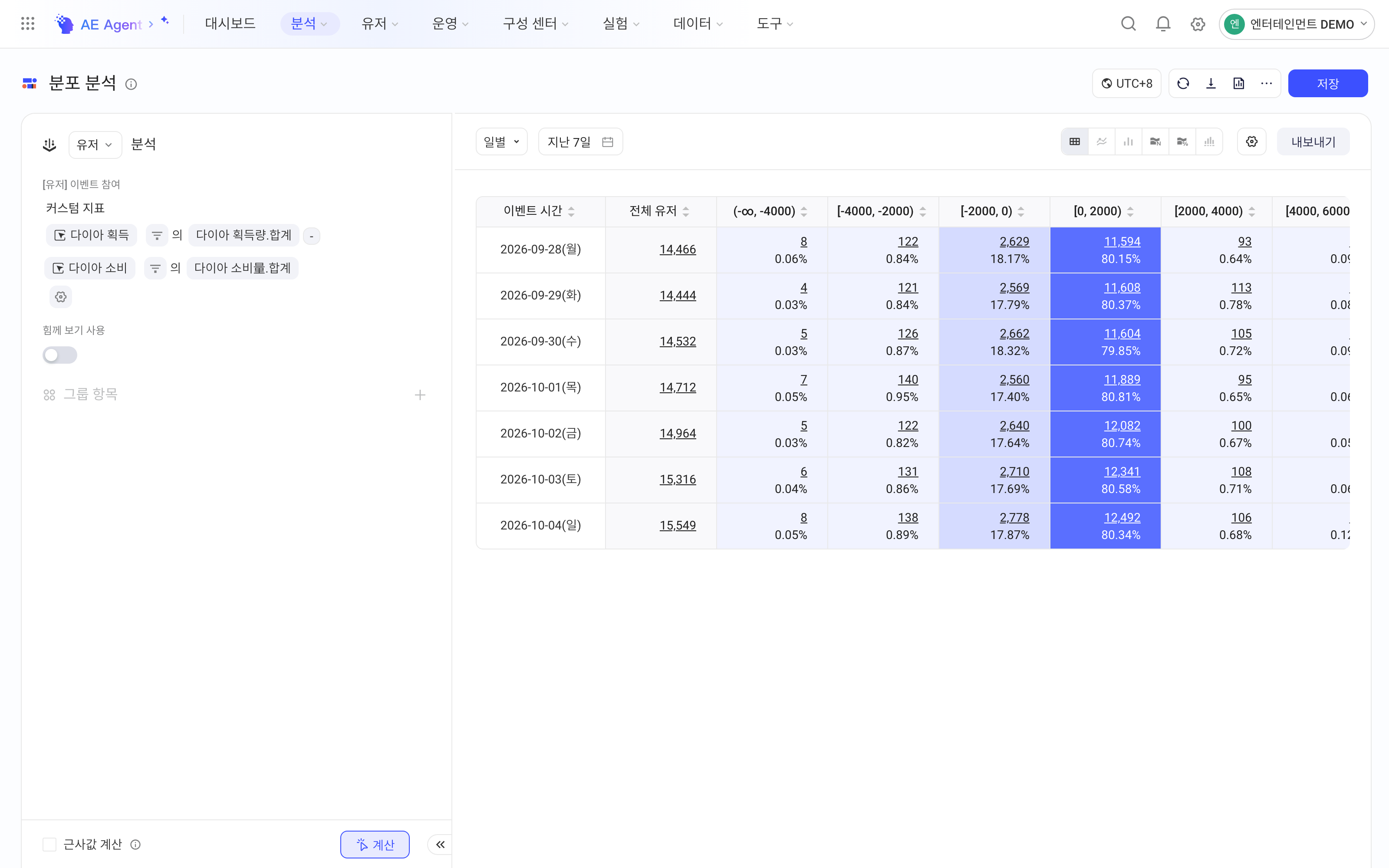
Task: Switch to line chart view icon
Action: [1102, 142]
